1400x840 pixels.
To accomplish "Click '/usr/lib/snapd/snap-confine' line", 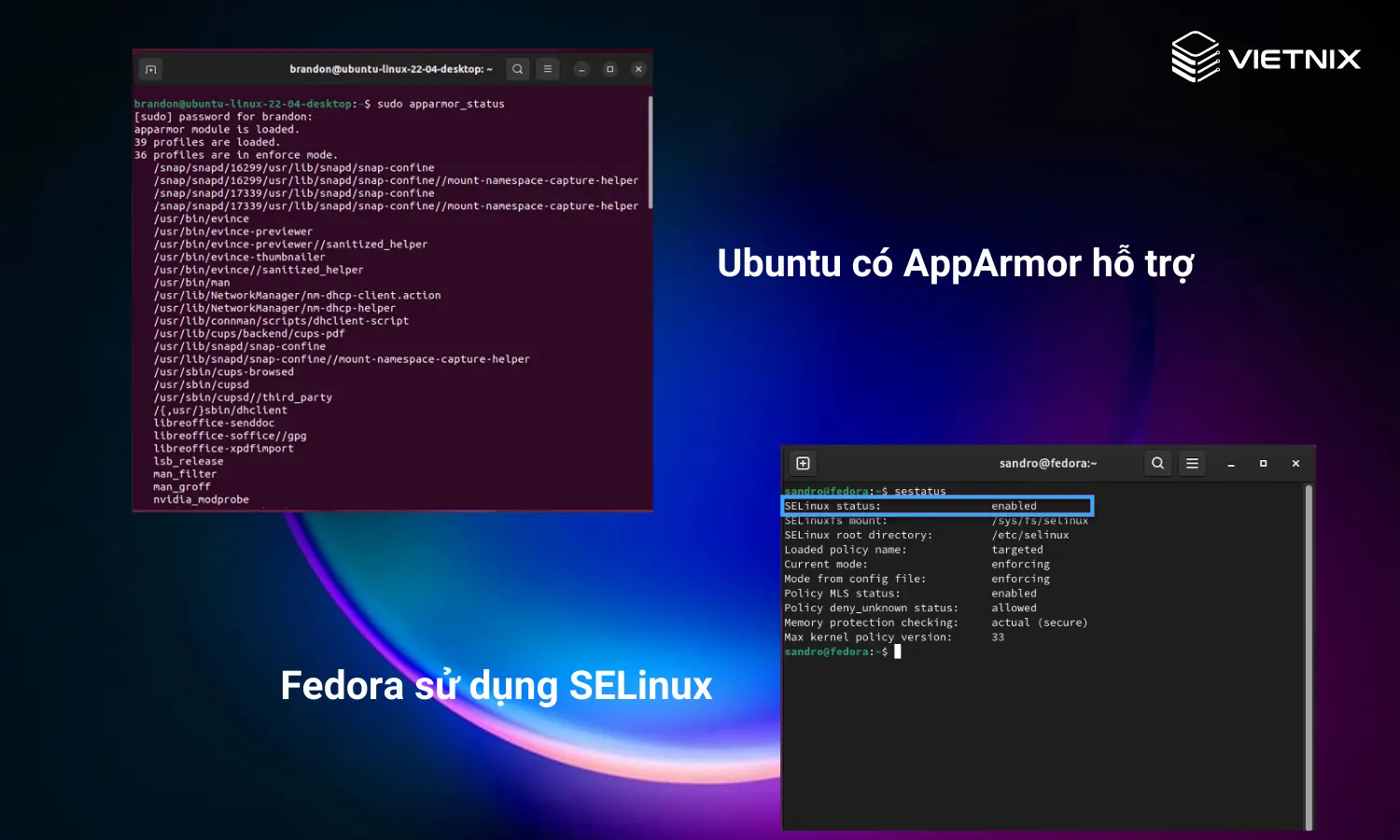I will (x=240, y=346).
